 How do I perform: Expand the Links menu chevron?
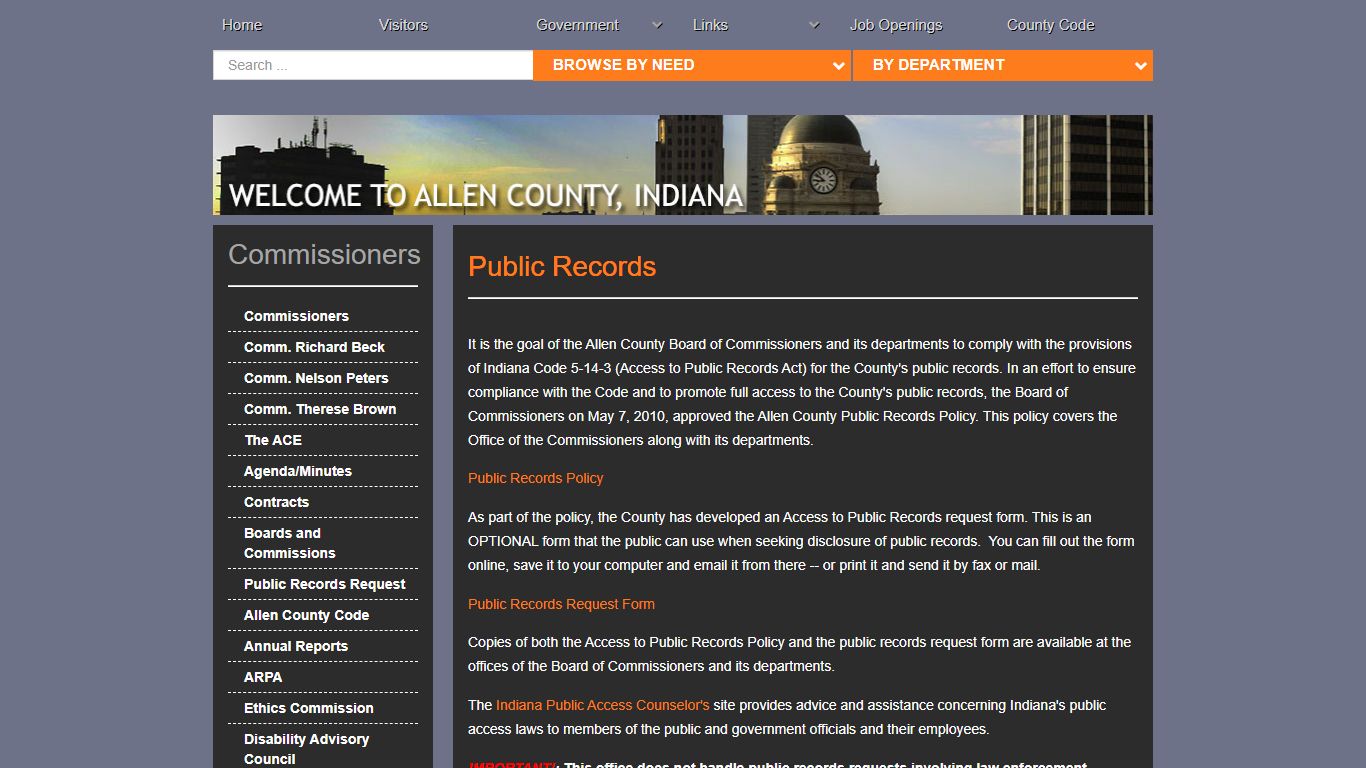(x=814, y=25)
